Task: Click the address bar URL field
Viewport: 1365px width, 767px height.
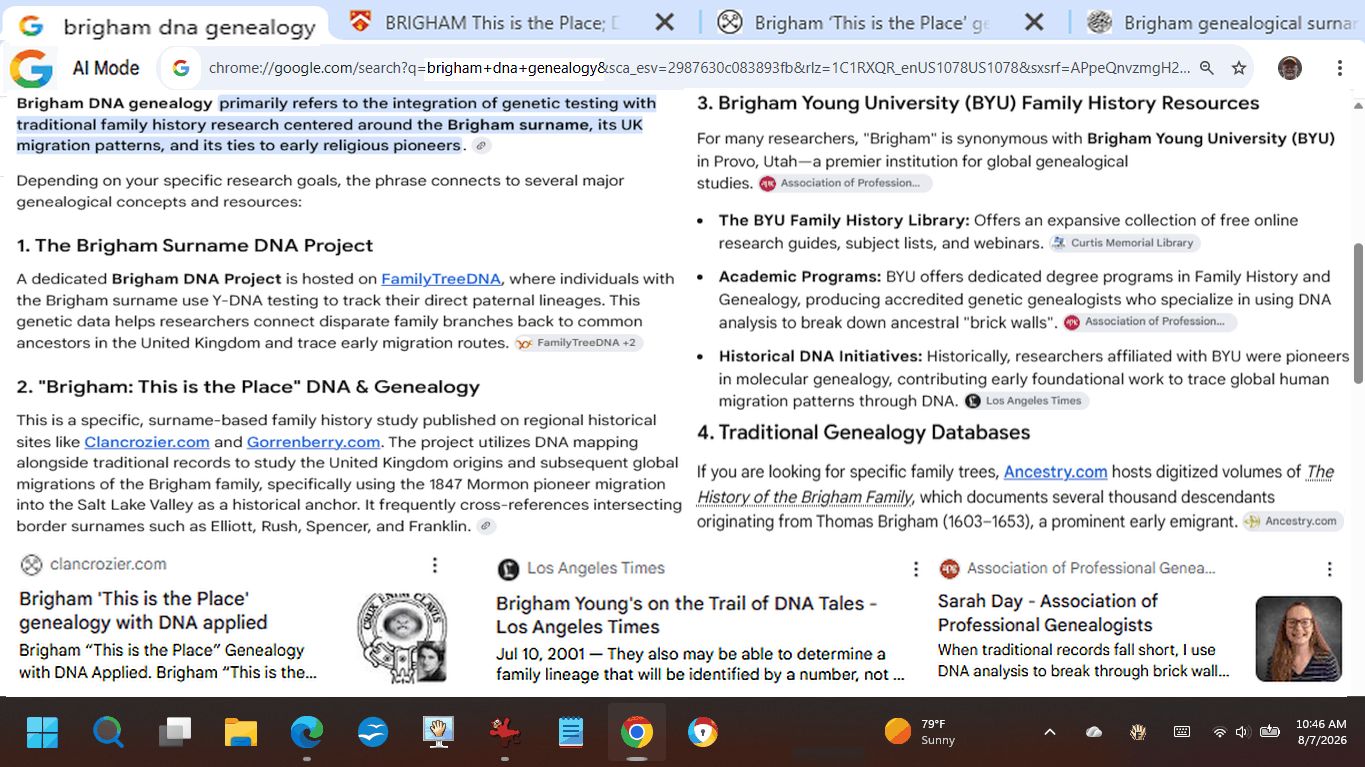Action: pos(699,68)
